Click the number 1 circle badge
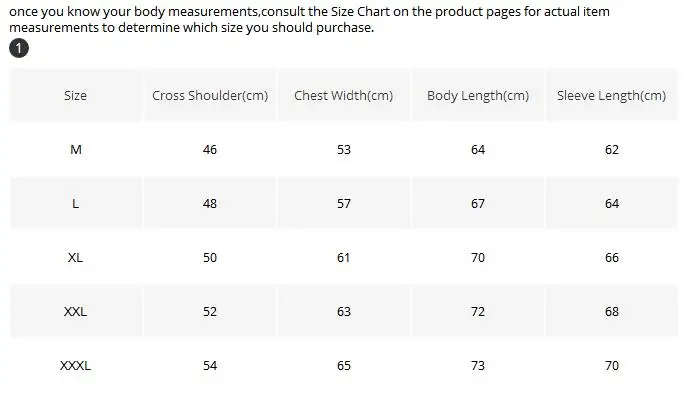Image resolution: width=685 pixels, height=393 pixels. pos(19,48)
